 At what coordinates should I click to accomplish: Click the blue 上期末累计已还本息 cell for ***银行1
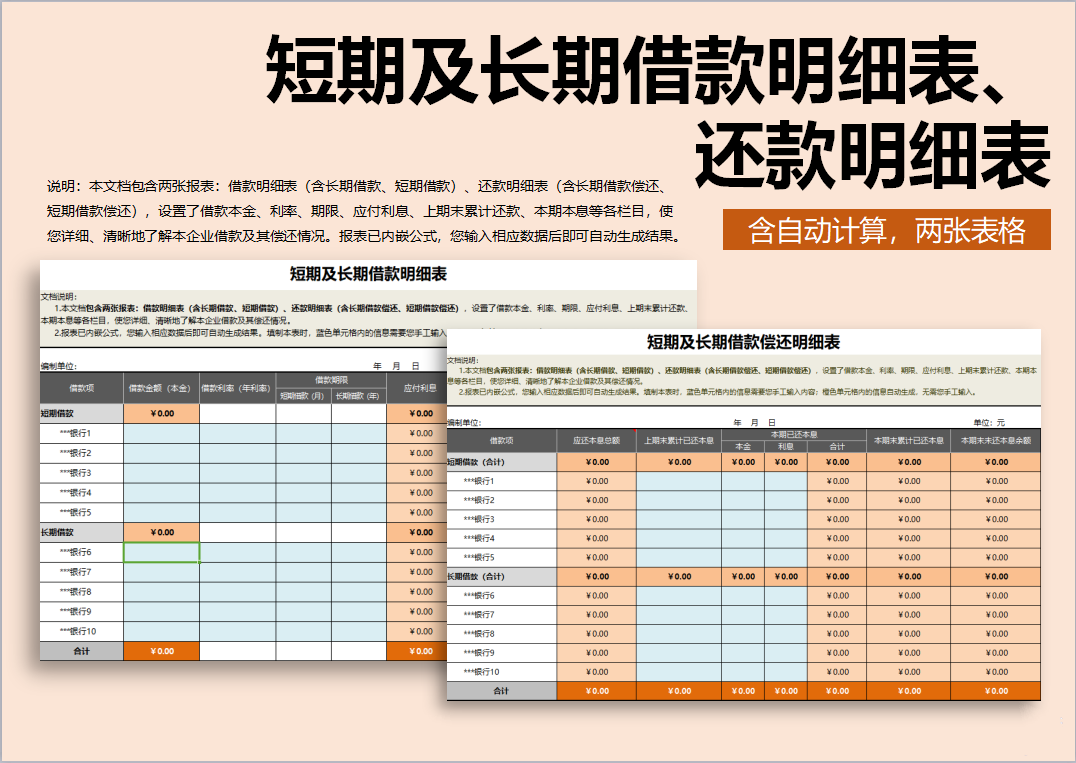click(678, 481)
